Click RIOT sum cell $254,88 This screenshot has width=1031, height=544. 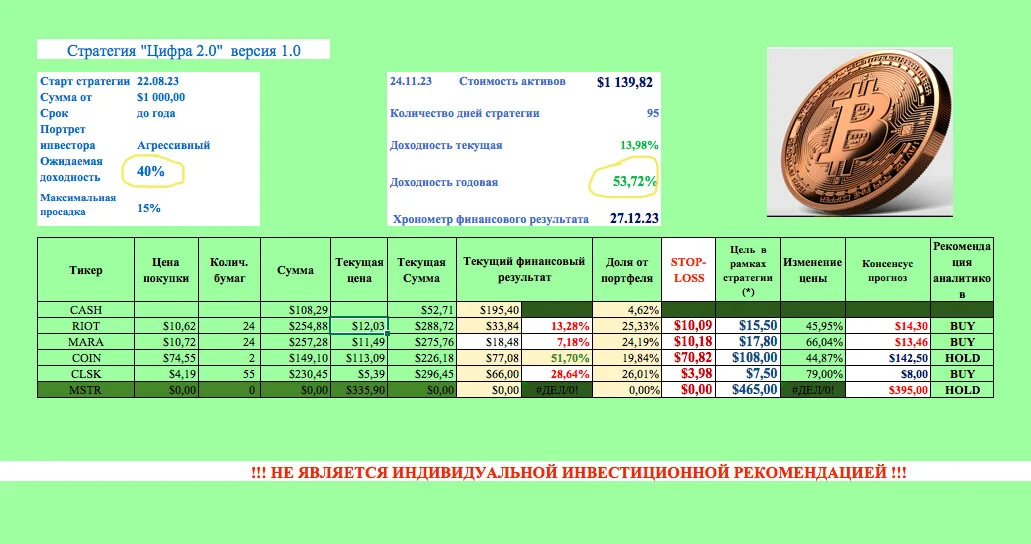point(295,326)
